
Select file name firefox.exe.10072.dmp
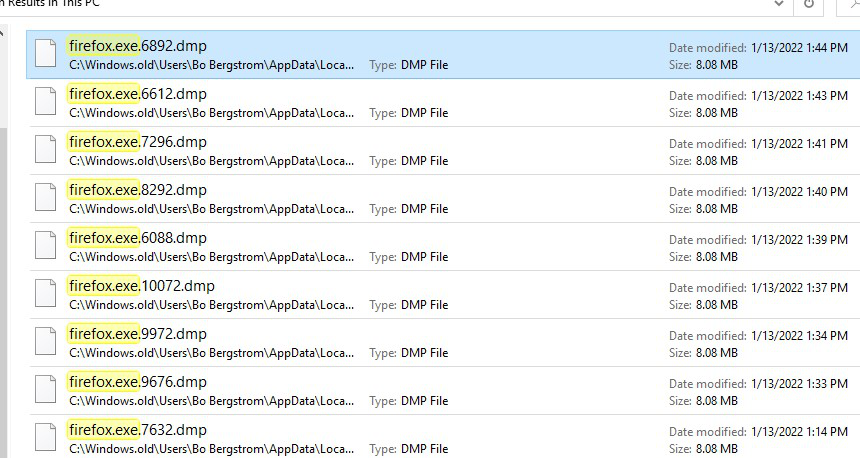(142, 286)
